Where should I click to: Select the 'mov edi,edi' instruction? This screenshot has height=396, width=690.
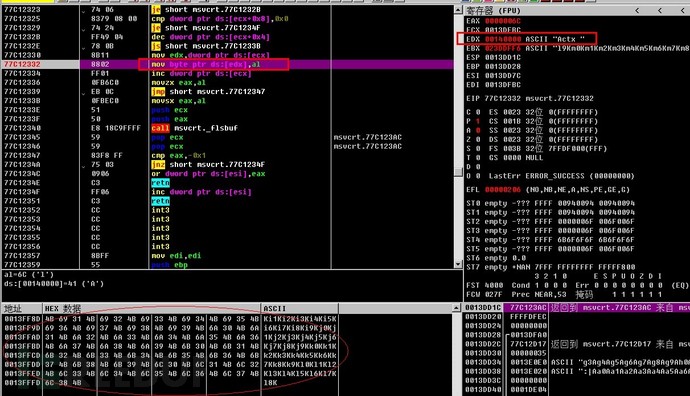(176, 256)
